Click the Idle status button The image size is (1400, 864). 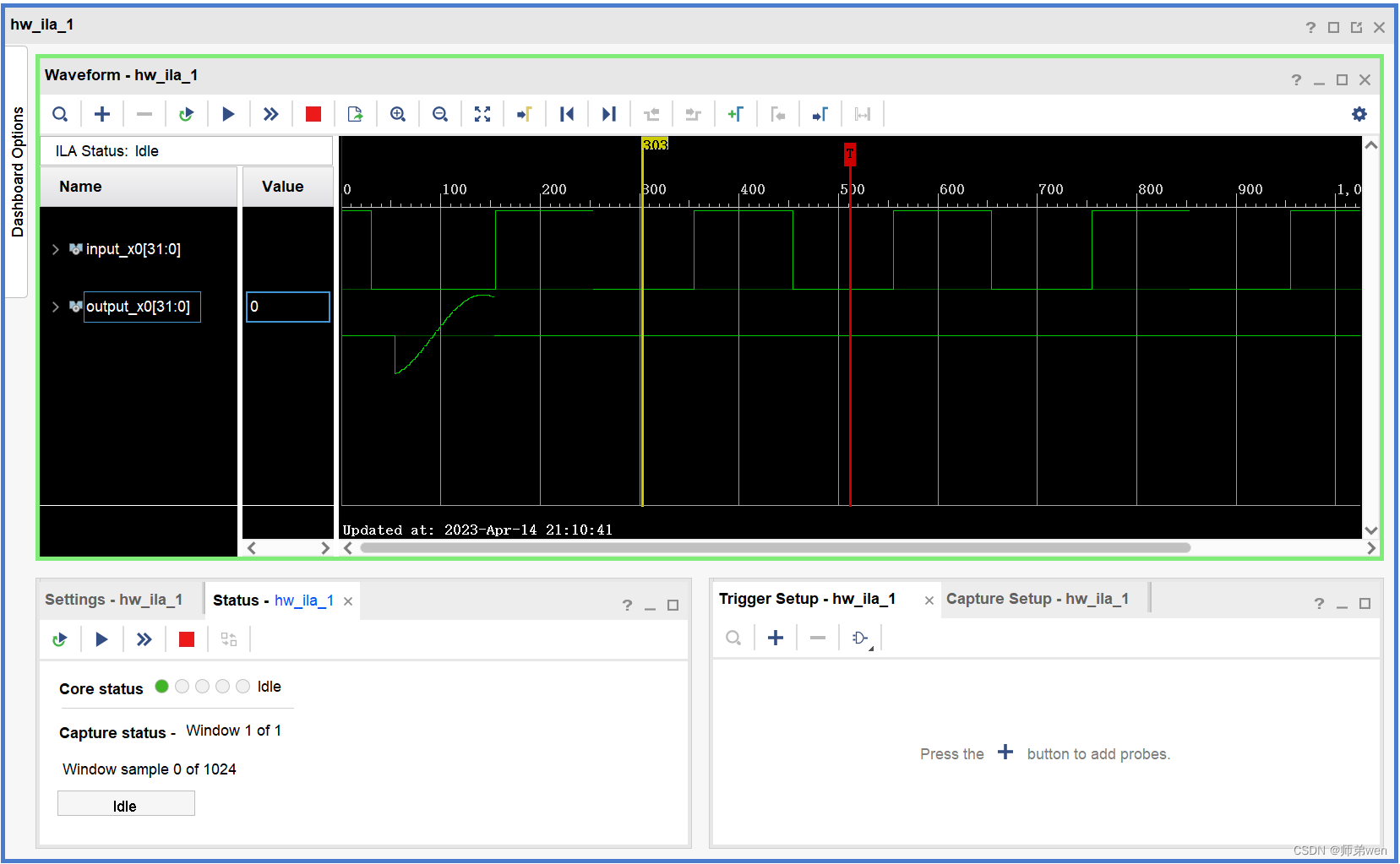[126, 803]
